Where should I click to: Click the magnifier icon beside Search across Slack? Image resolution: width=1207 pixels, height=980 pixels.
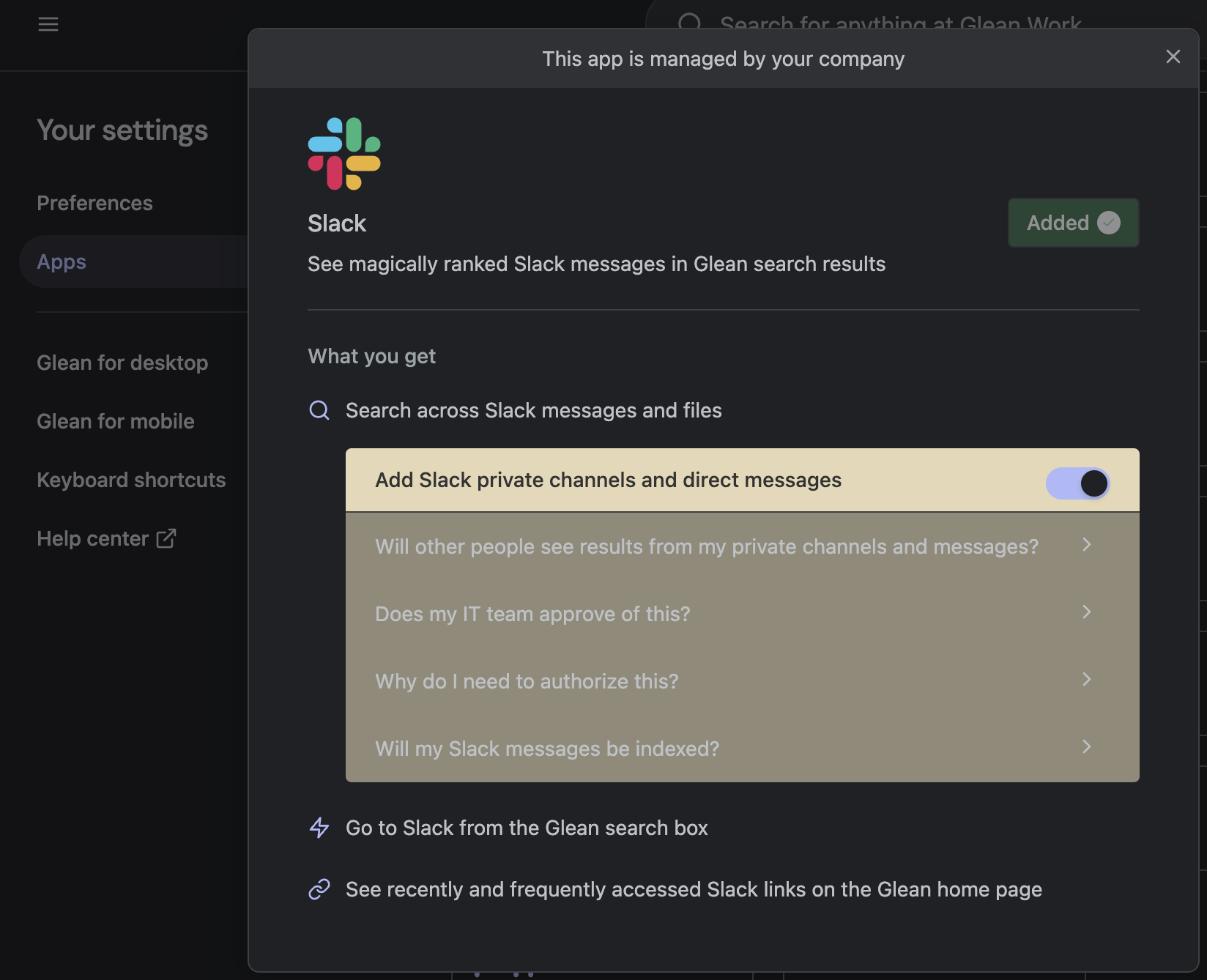(319, 410)
